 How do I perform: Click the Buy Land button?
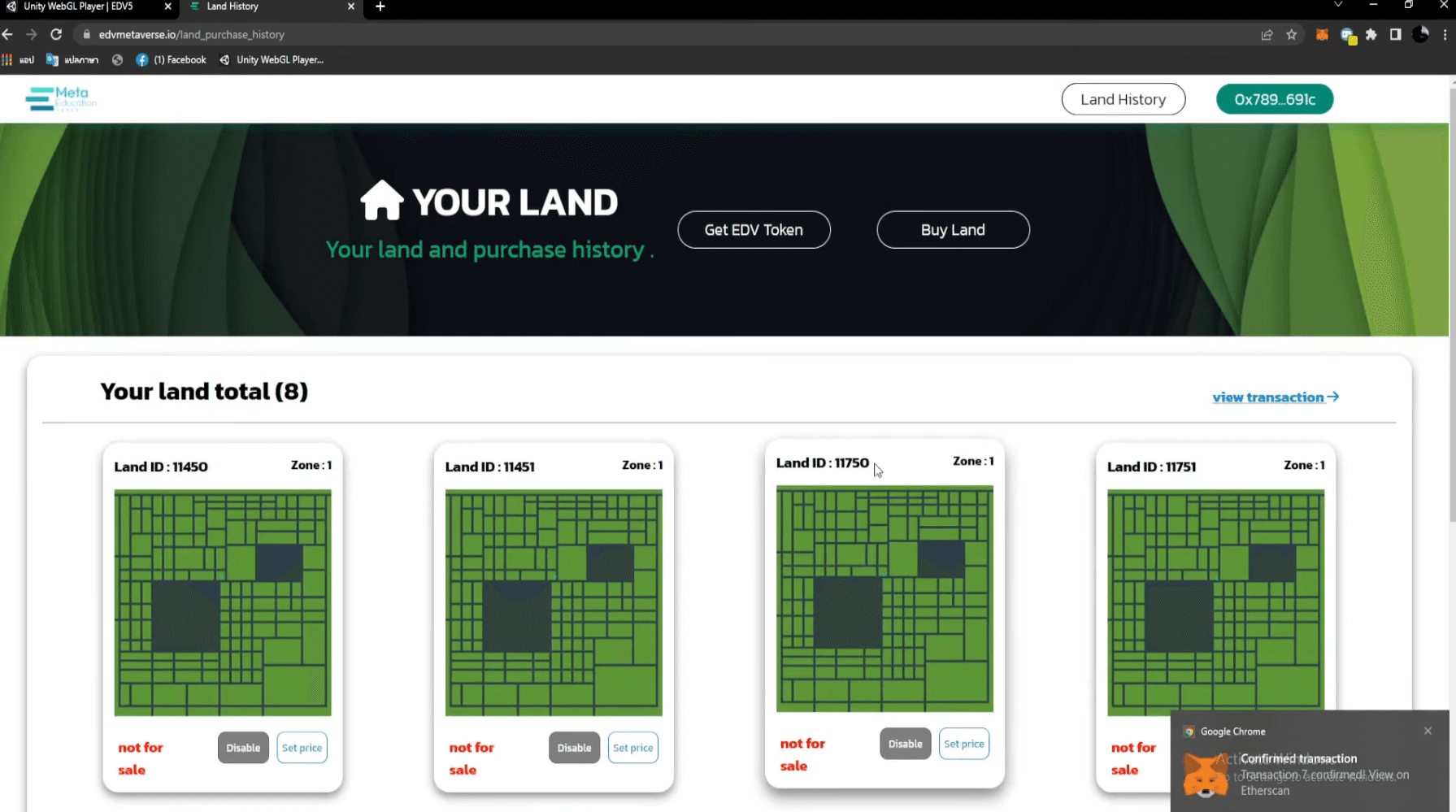tap(953, 230)
